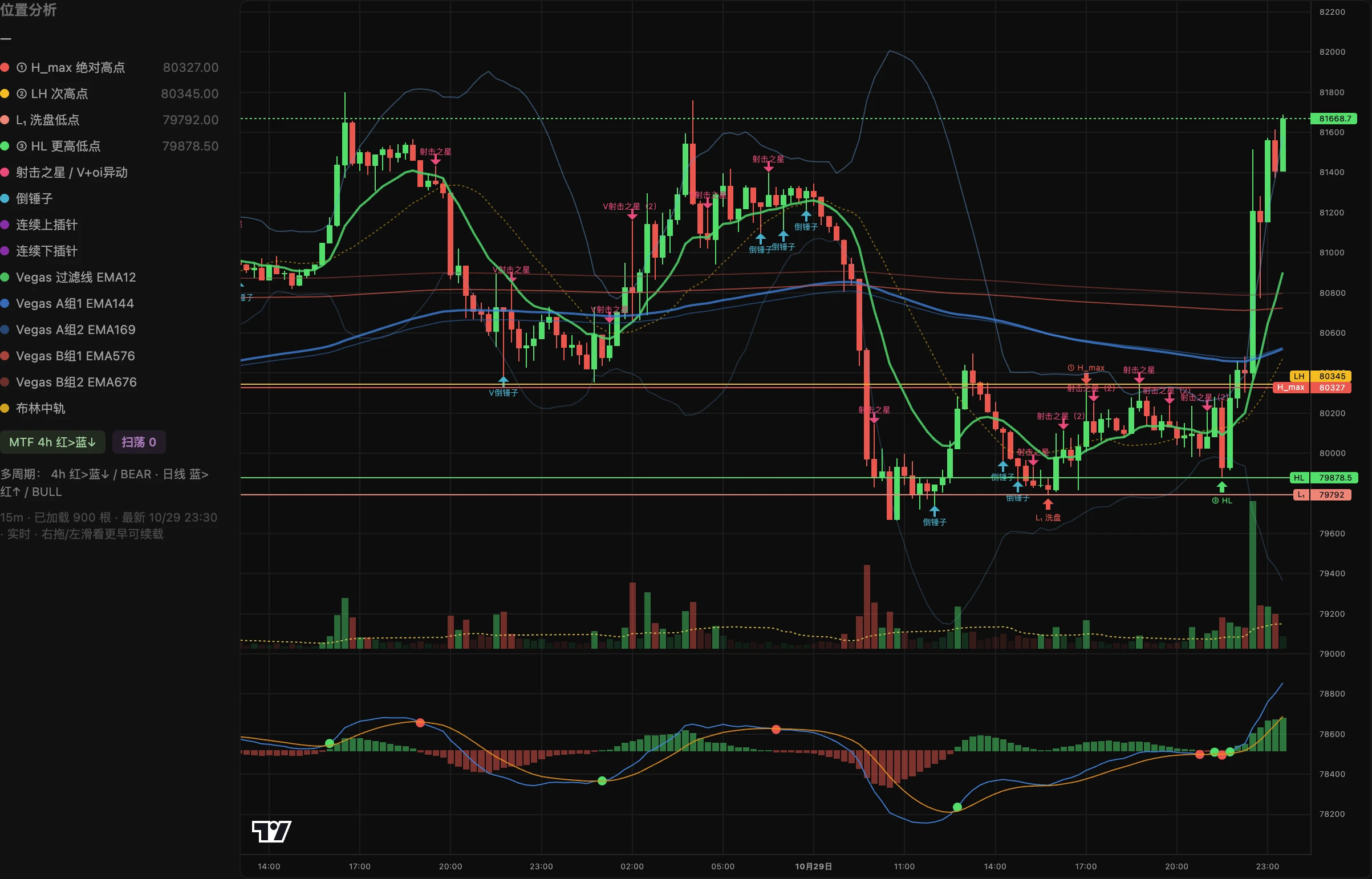This screenshot has height=879, width=1372.
Task: Click the L₁ 79792 price axis tag
Action: [x=1322, y=495]
